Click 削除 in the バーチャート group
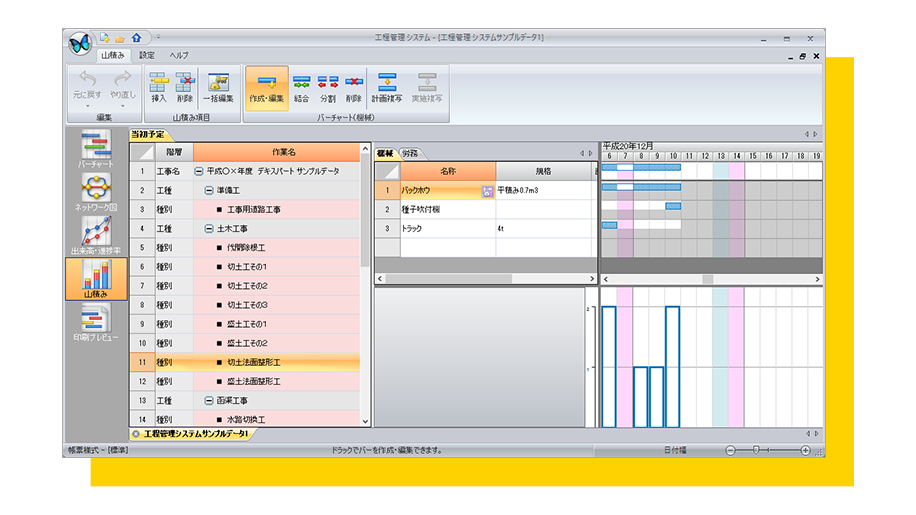This screenshot has height=515, width=916. 353,88
